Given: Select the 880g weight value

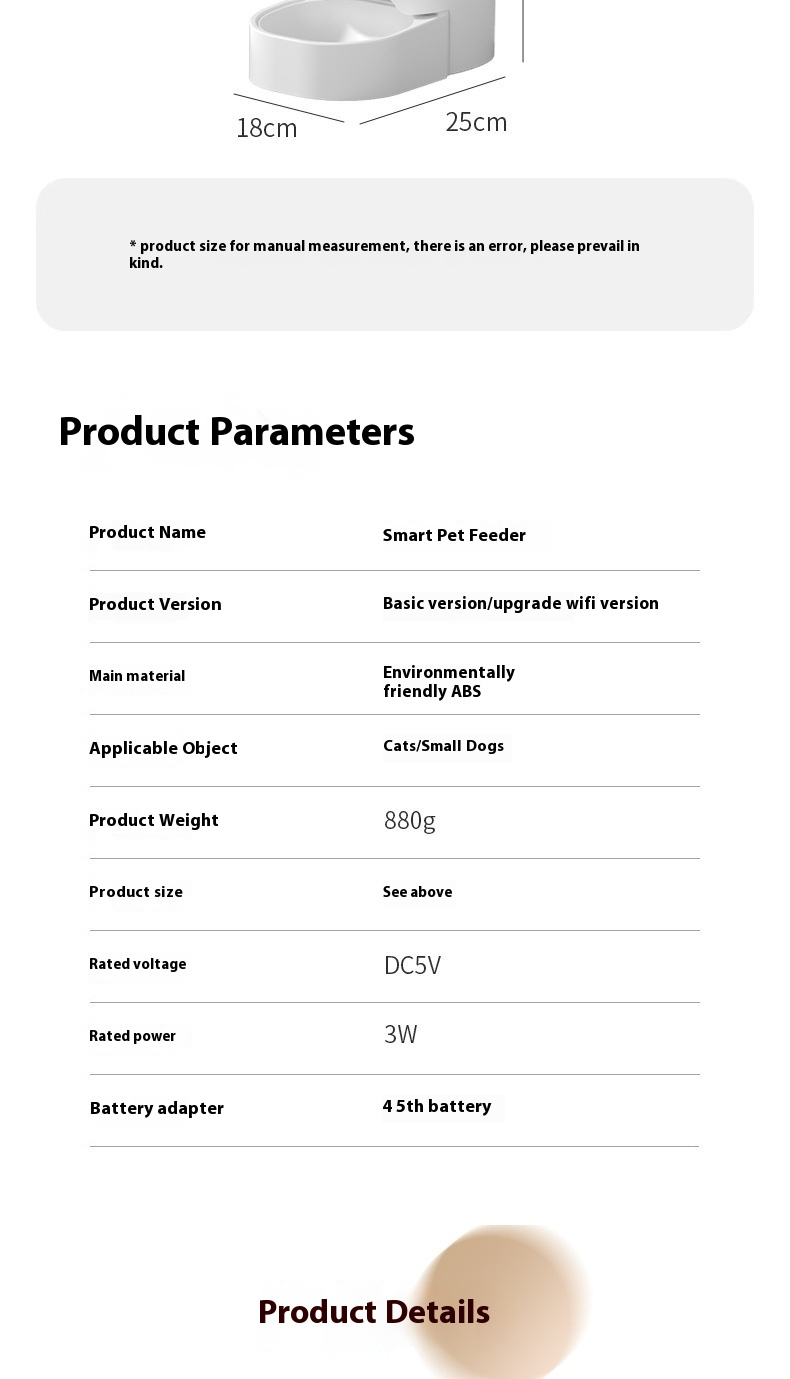Looking at the screenshot, I should 410,821.
